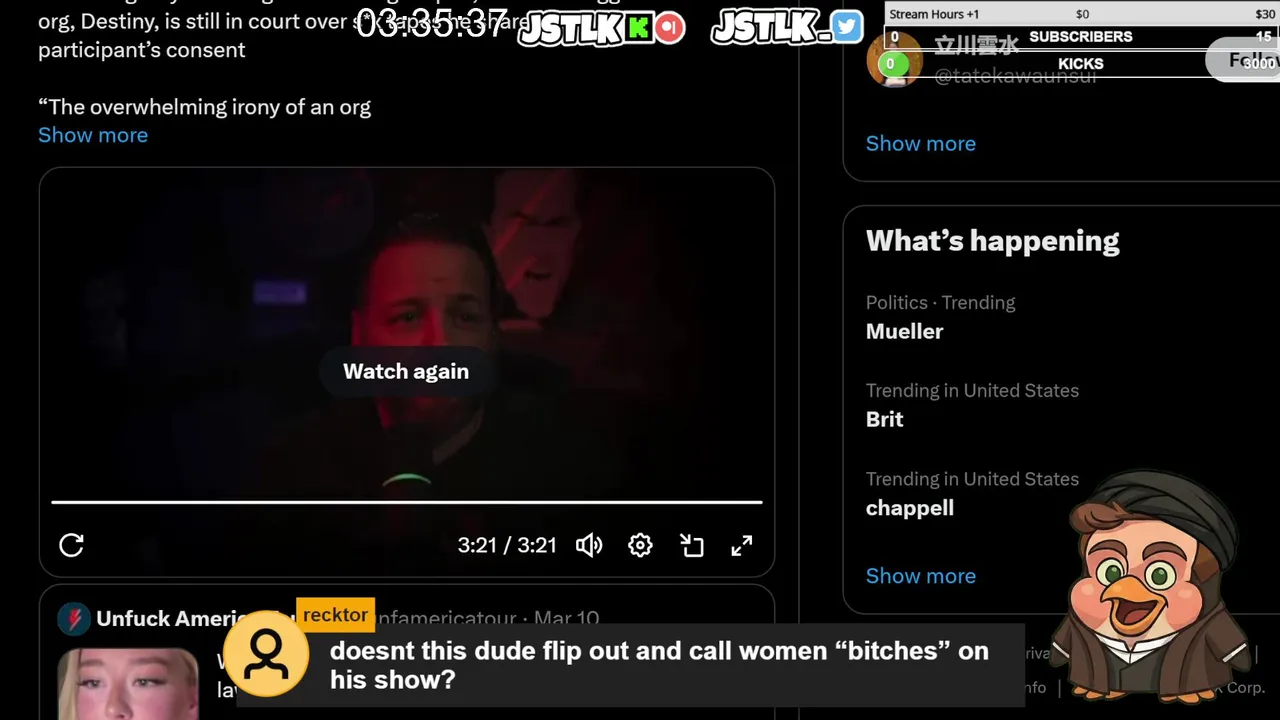Screen dimensions: 1280x720
Task: Mute the video with speaker icon
Action: click(589, 545)
